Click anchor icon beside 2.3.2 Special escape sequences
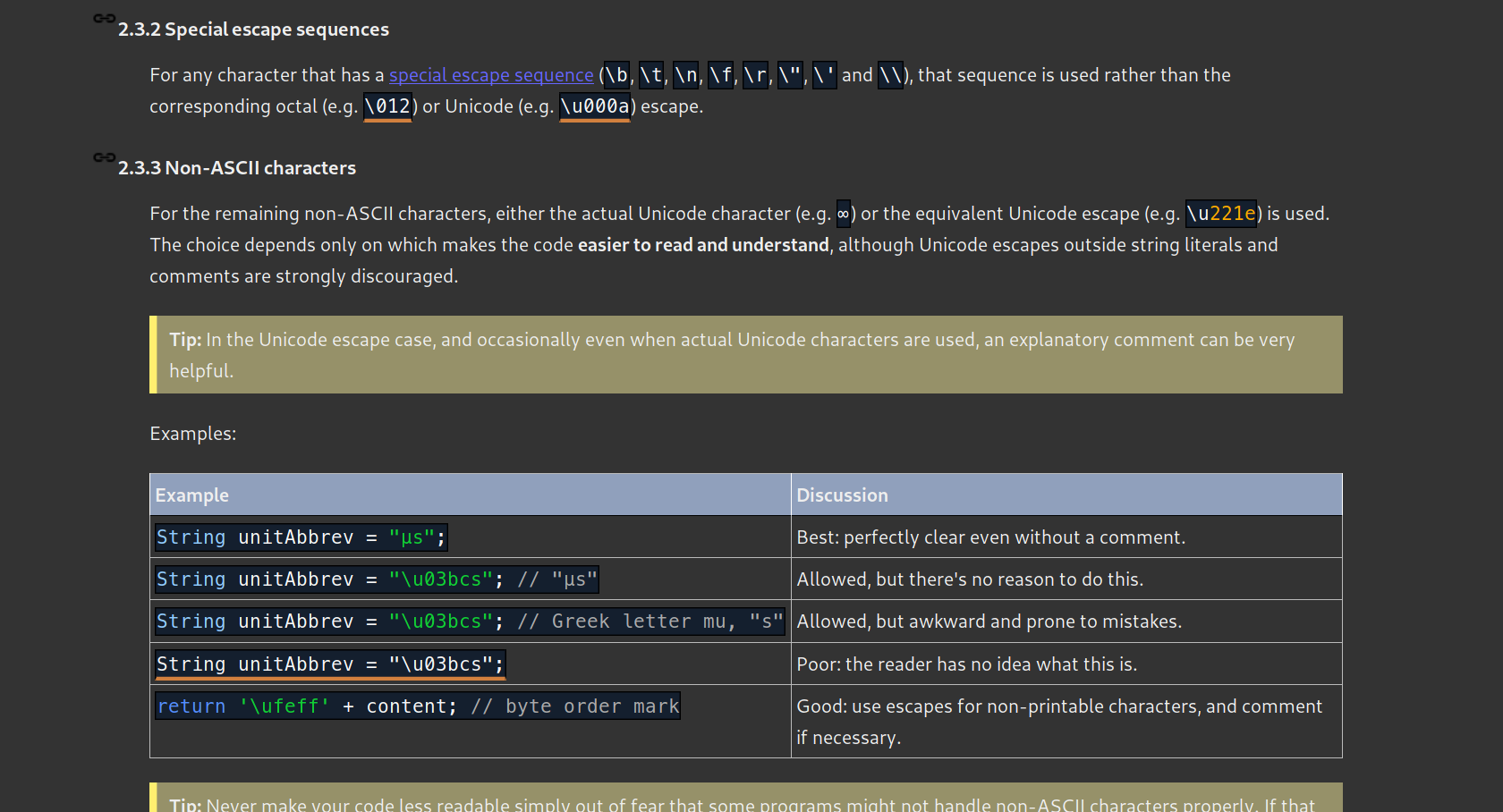This screenshot has width=1503, height=812. (104, 19)
